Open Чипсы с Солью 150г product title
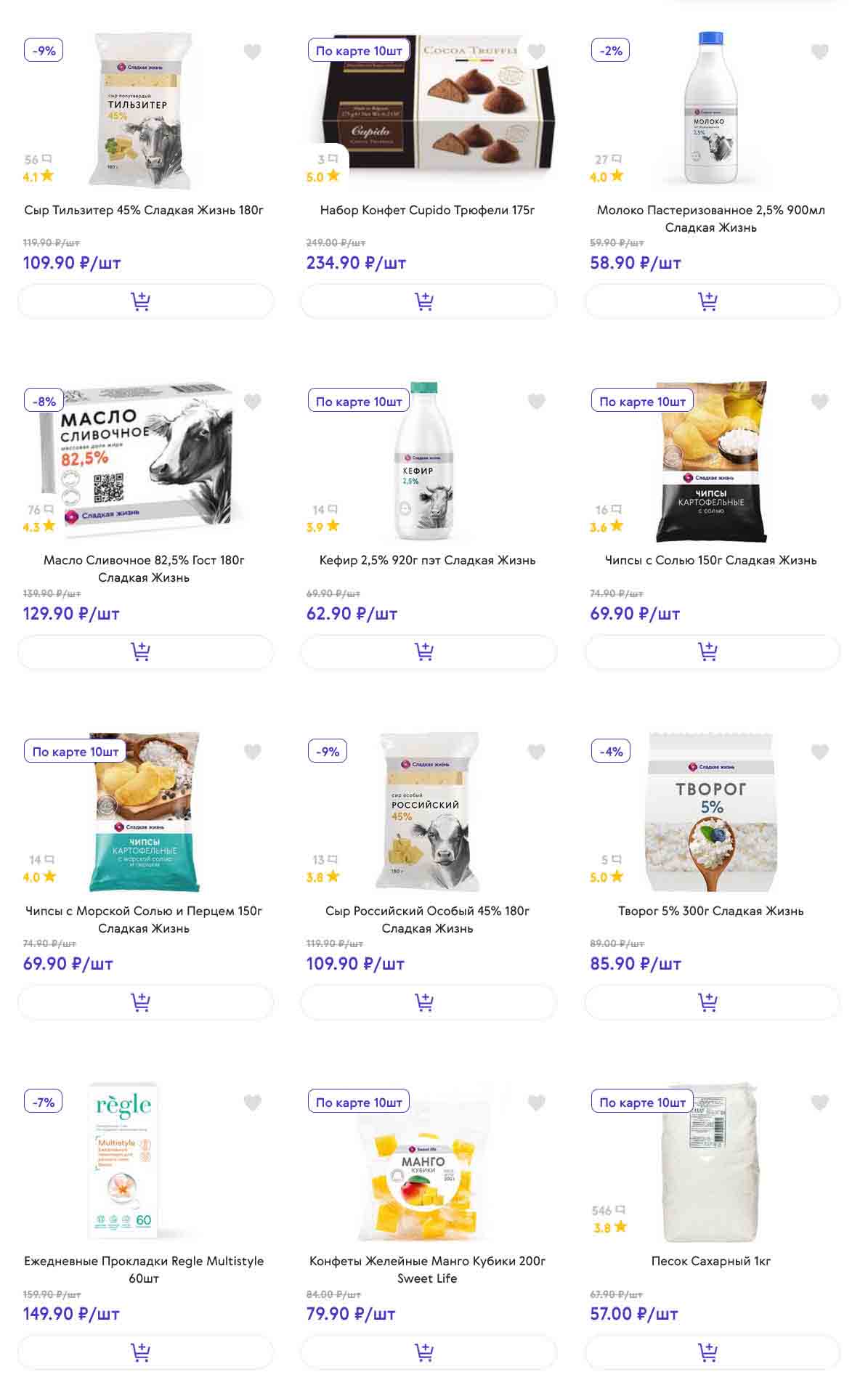This screenshot has width=868, height=1380. [x=710, y=560]
